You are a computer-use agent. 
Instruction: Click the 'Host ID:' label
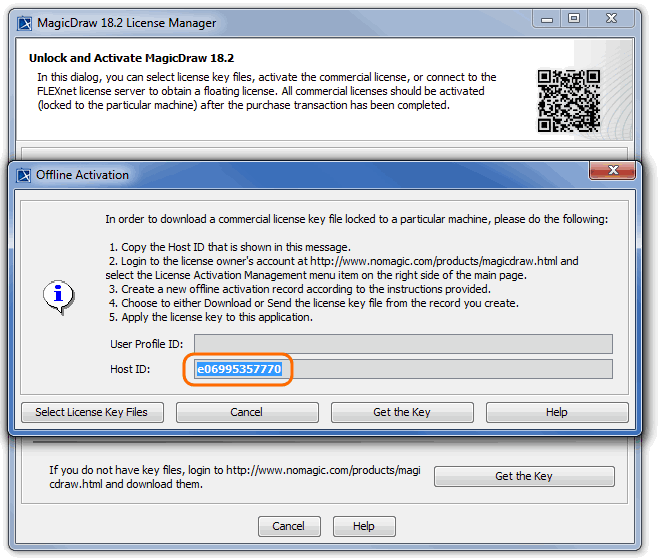tap(130, 369)
